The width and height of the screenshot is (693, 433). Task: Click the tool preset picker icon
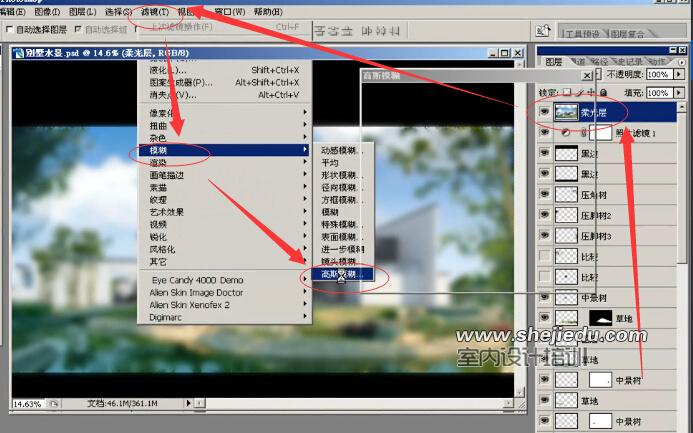pos(542,31)
